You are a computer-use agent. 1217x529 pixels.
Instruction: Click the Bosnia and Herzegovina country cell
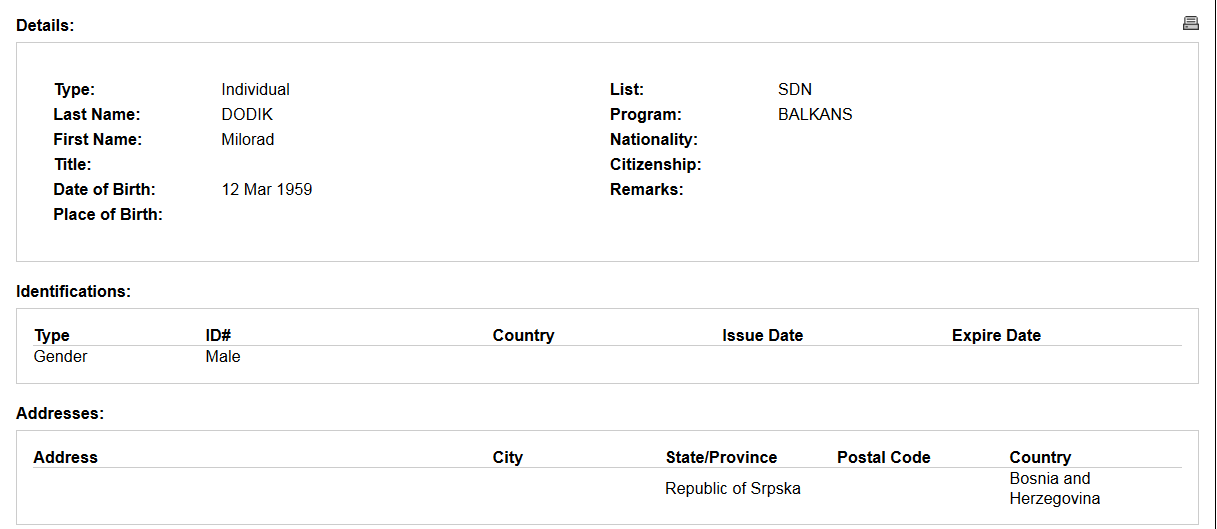coord(1054,489)
